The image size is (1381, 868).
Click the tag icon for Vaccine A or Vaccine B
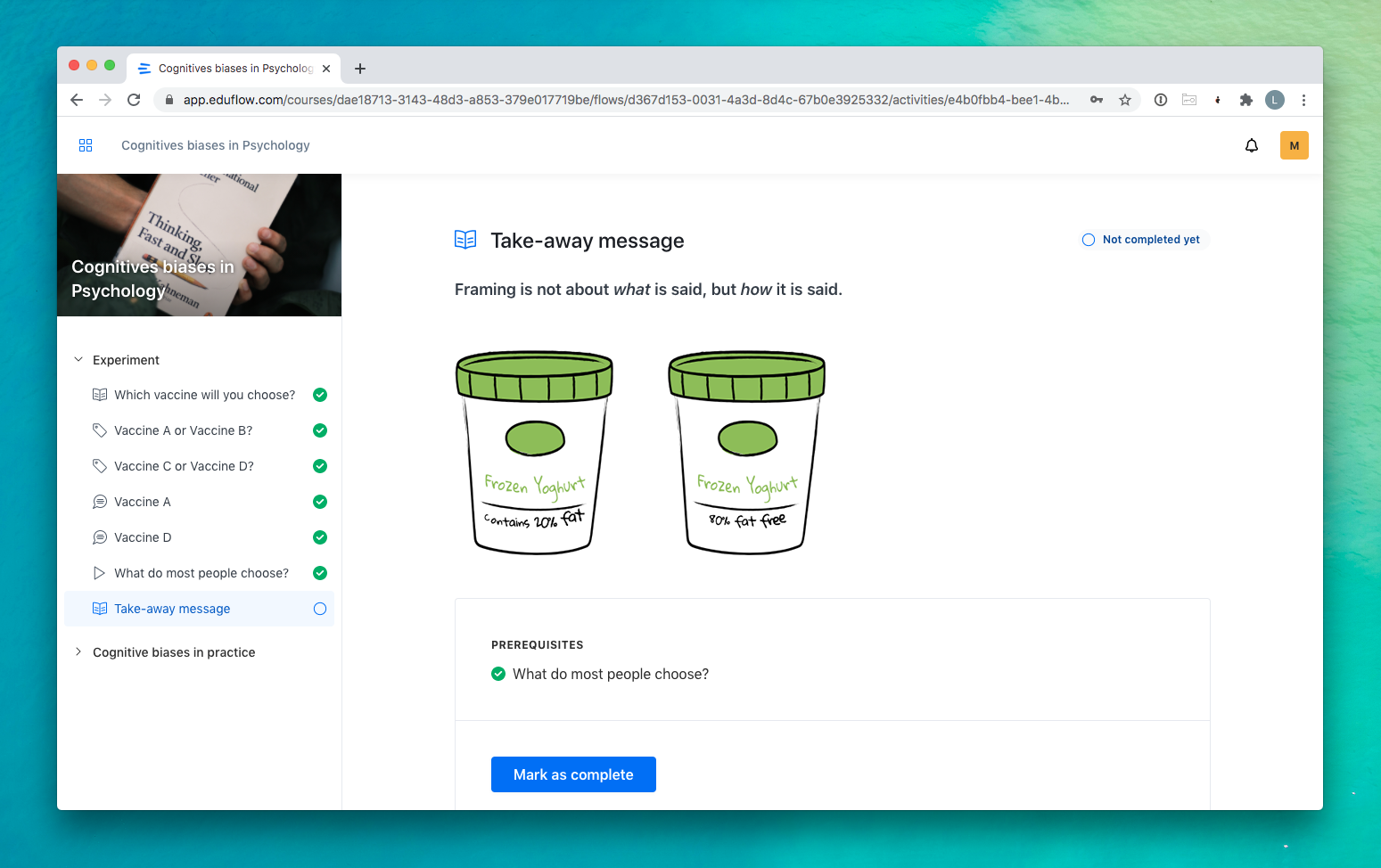pos(100,430)
